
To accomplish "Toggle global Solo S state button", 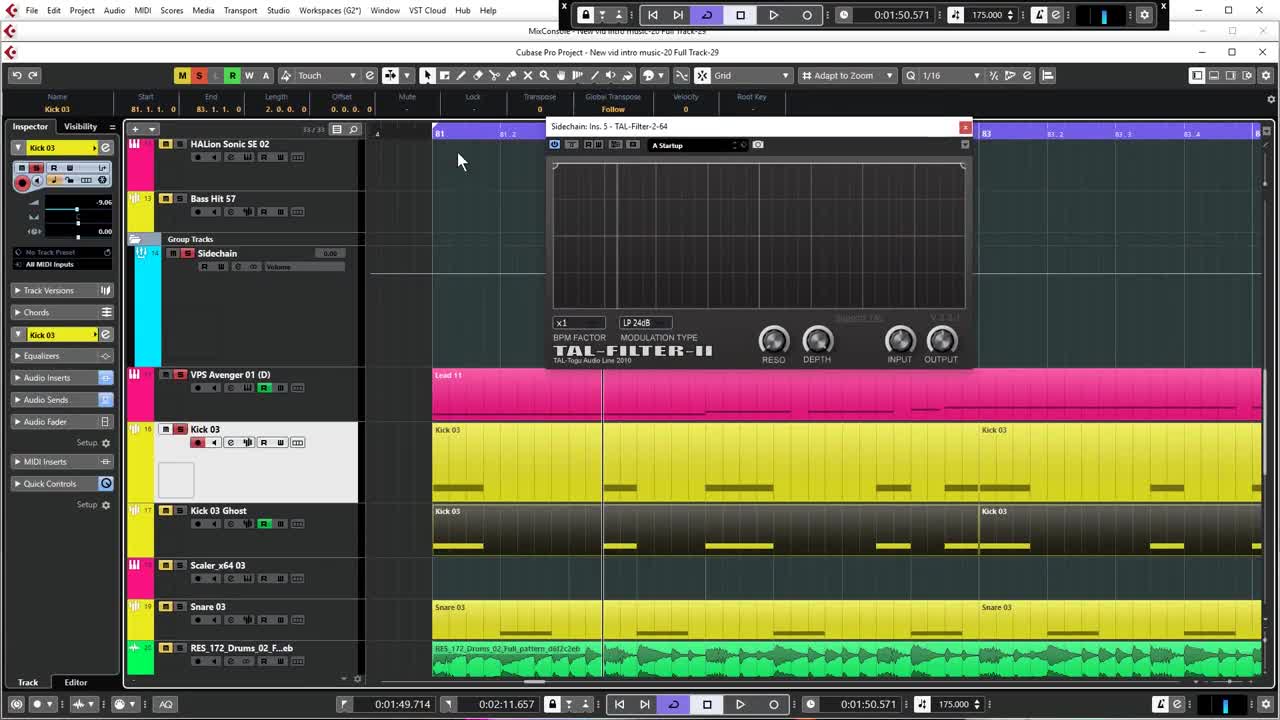I will 199,75.
